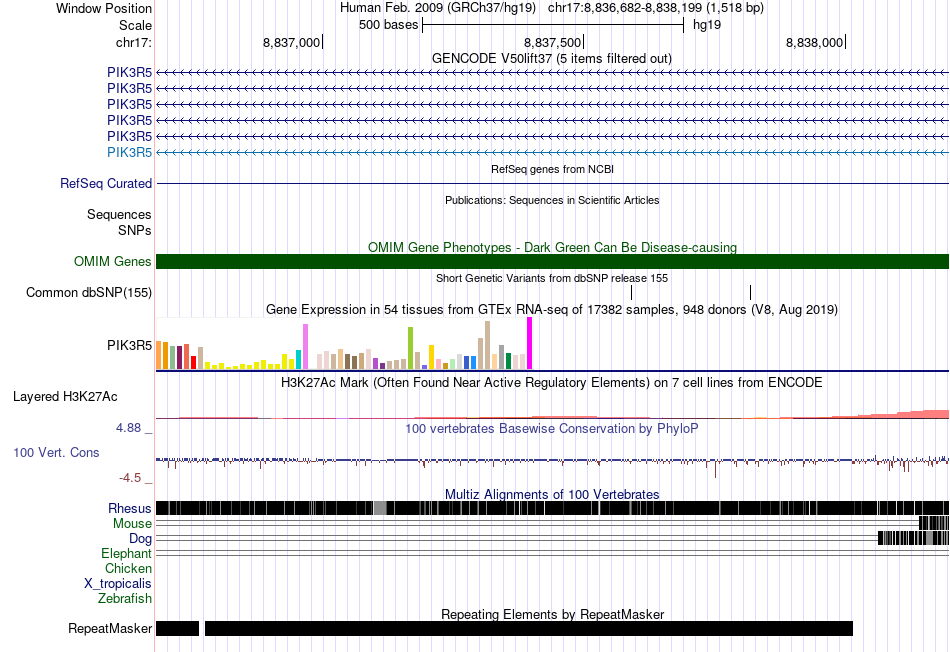This screenshot has height=652, width=950.
Task: Open the RefSeq genes from NCBI title
Action: 553,169
